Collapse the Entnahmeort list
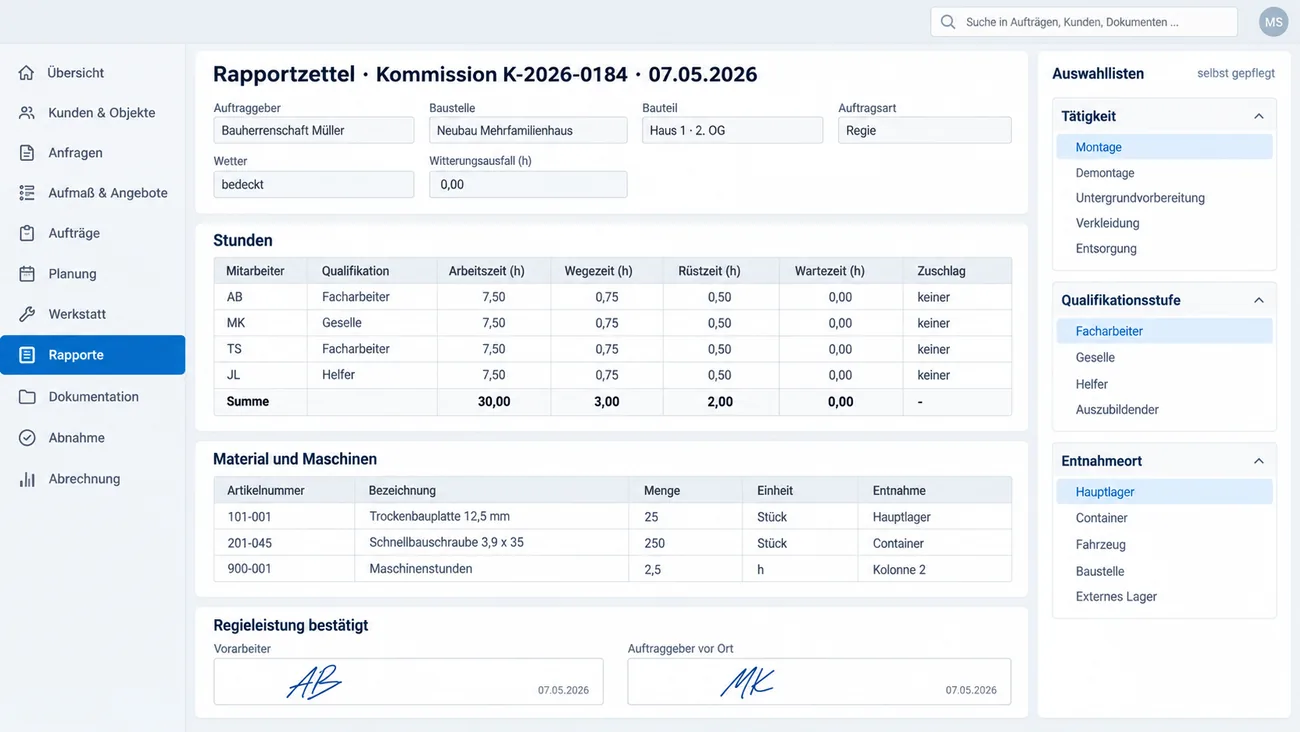The width and height of the screenshot is (1300, 732). click(x=1258, y=461)
